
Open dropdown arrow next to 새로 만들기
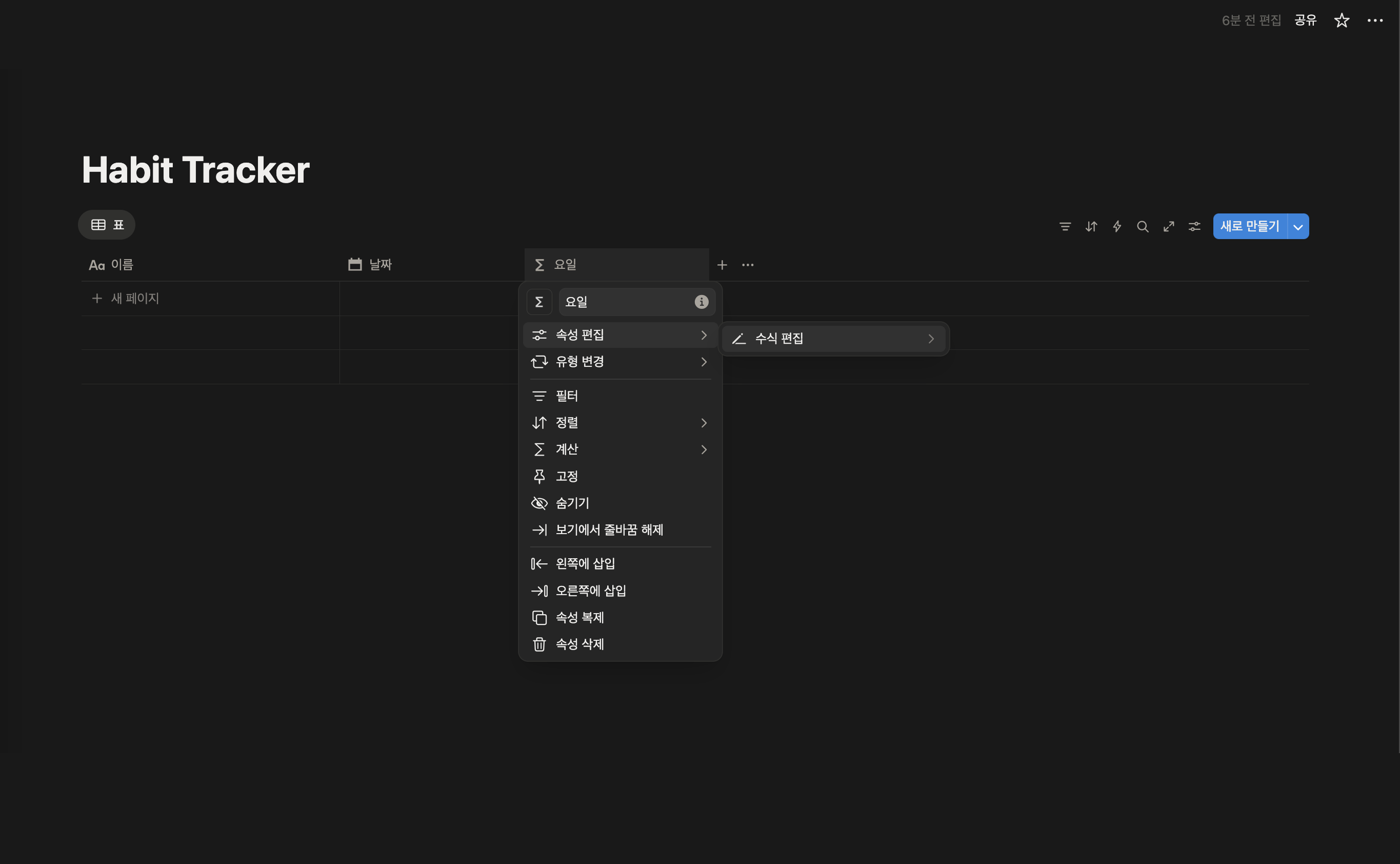coord(1298,227)
